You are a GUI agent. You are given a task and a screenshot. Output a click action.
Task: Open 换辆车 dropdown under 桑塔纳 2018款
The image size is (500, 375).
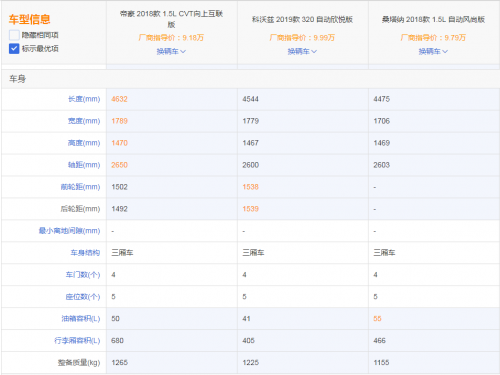tap(433, 51)
